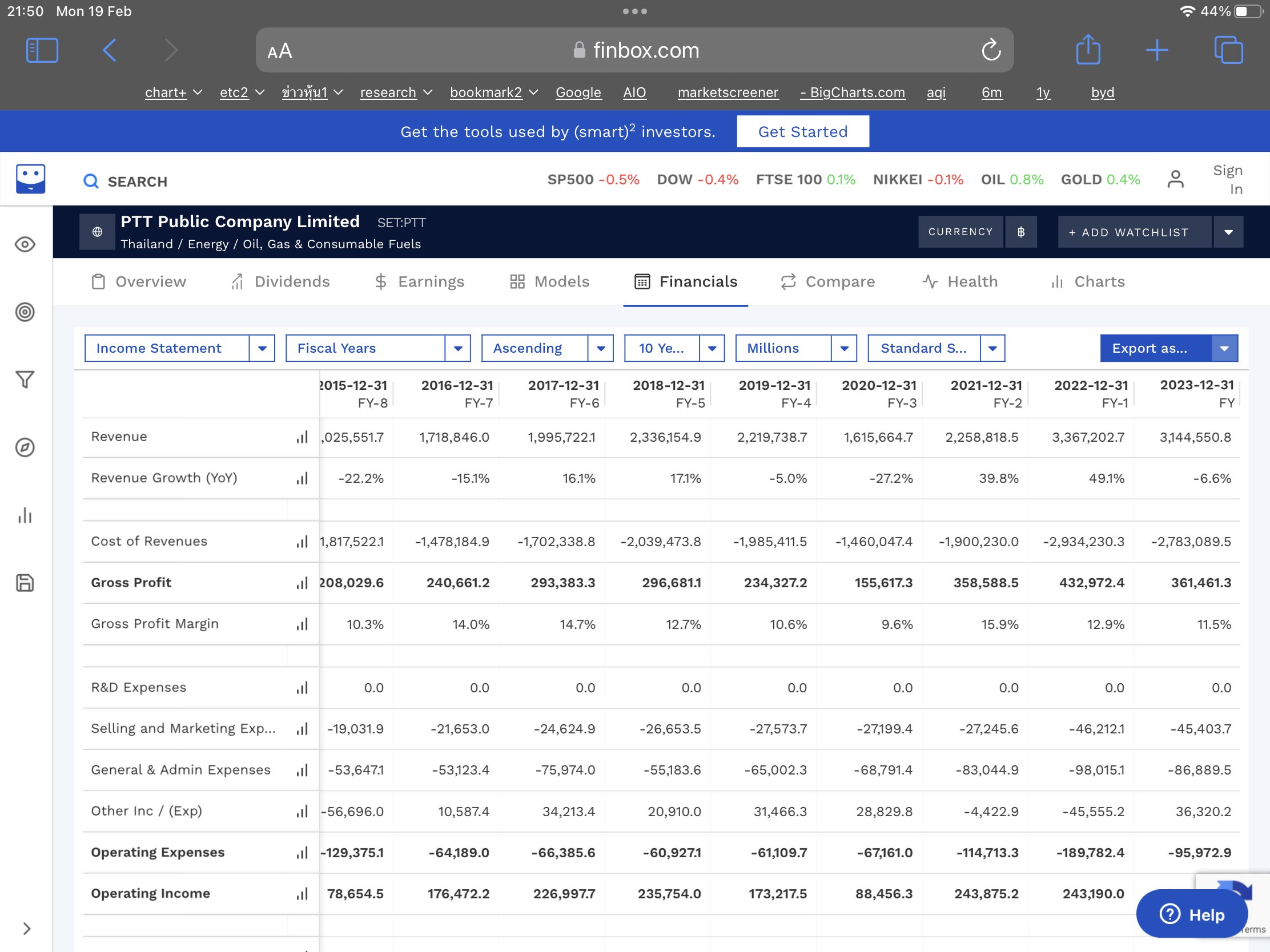Open the bar chart icon in sidebar

(25, 515)
